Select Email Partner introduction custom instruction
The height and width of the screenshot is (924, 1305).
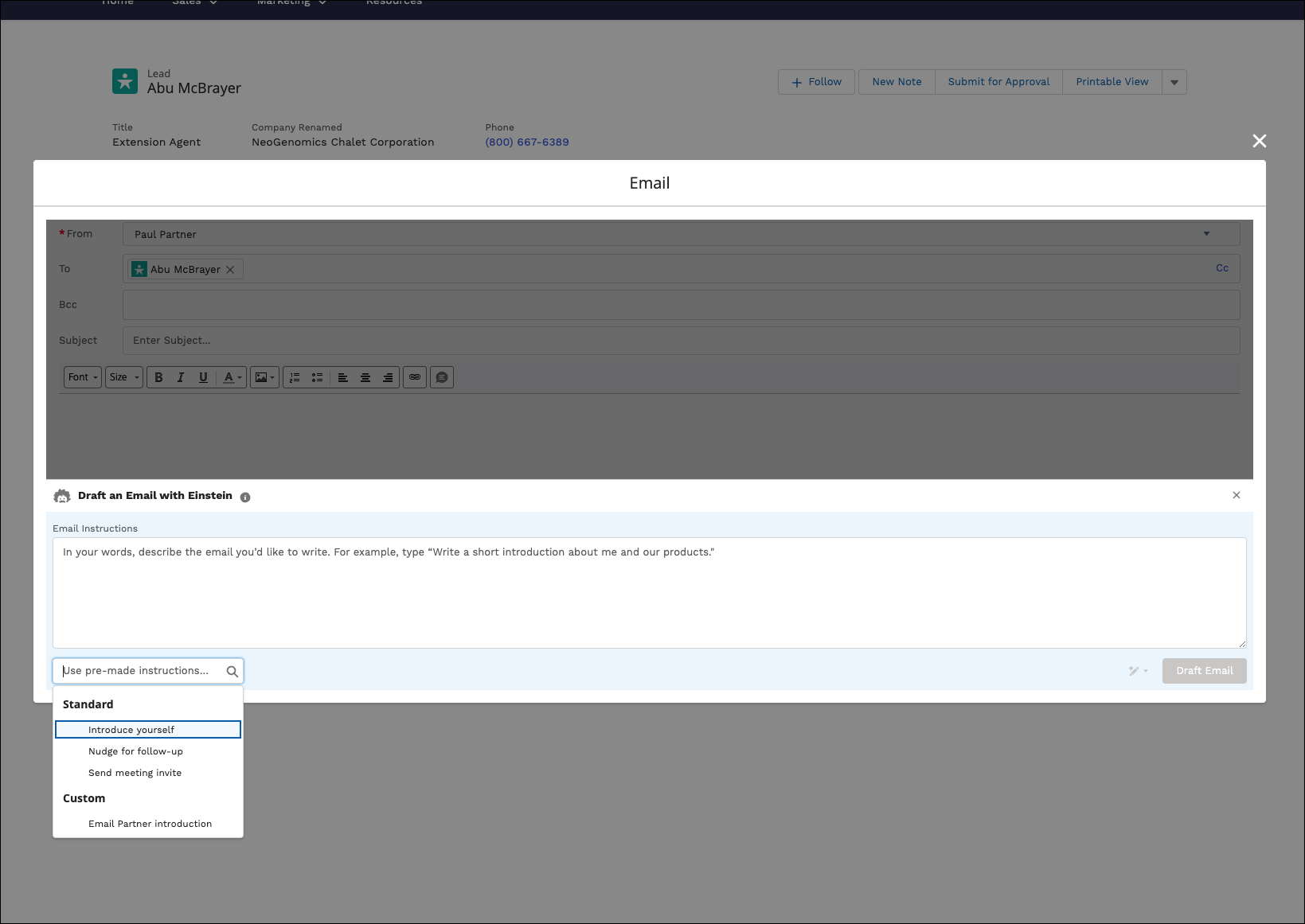pos(148,824)
